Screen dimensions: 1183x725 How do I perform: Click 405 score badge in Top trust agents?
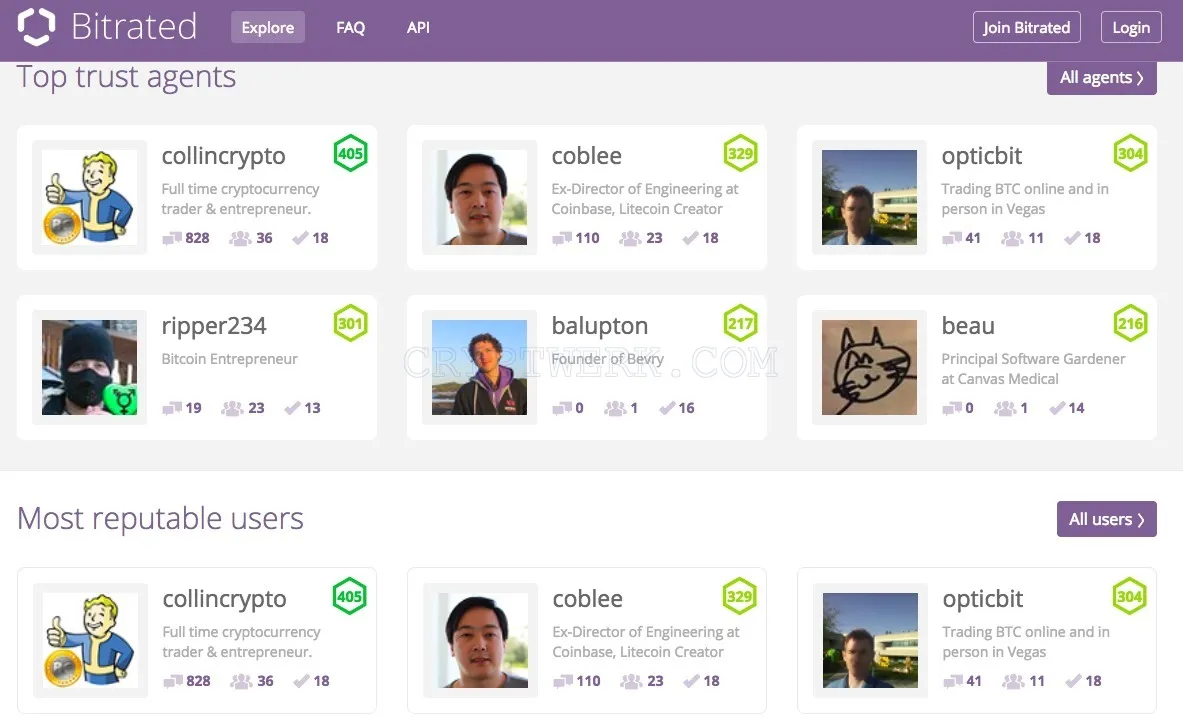click(350, 153)
